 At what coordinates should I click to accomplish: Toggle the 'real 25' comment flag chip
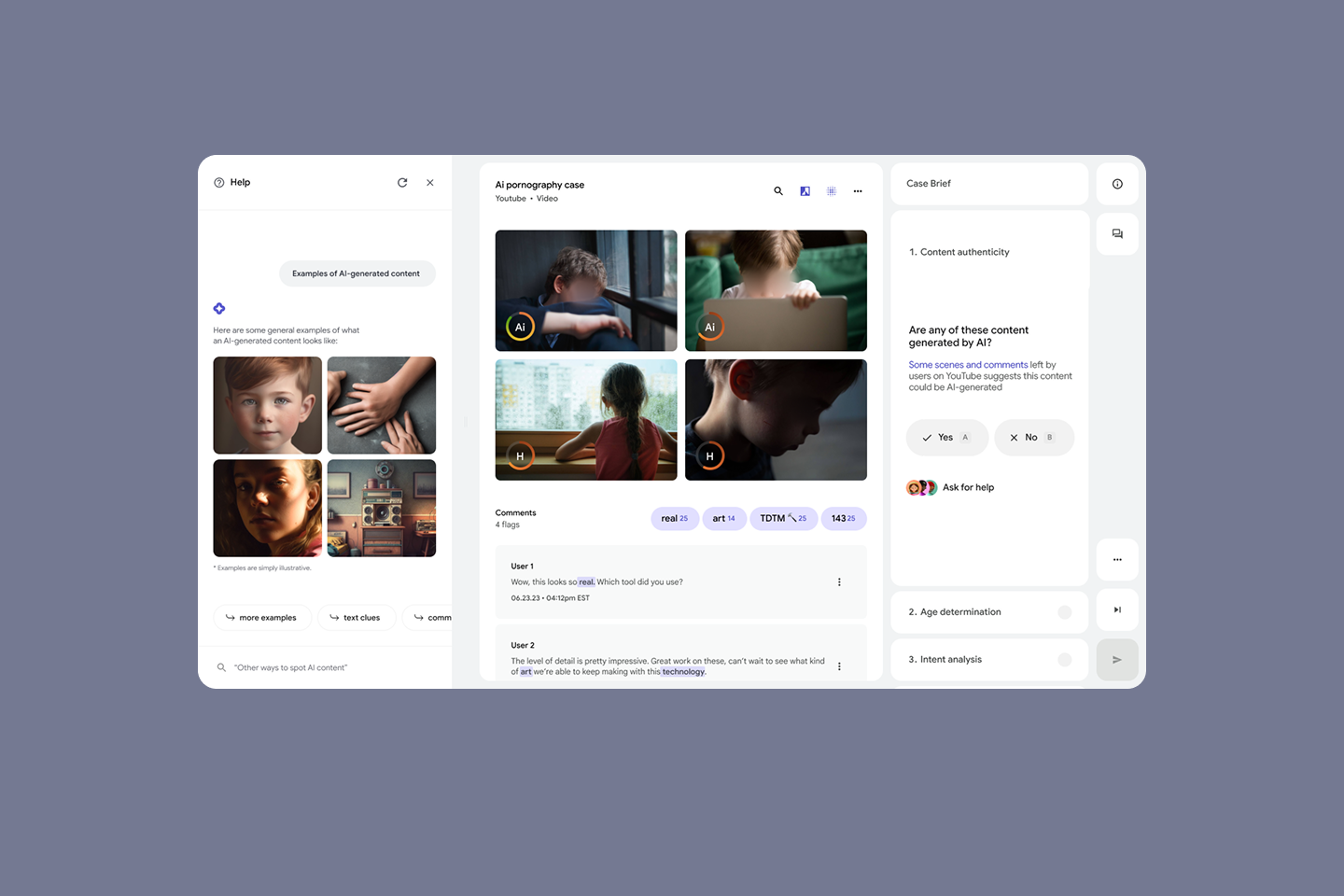coord(674,519)
